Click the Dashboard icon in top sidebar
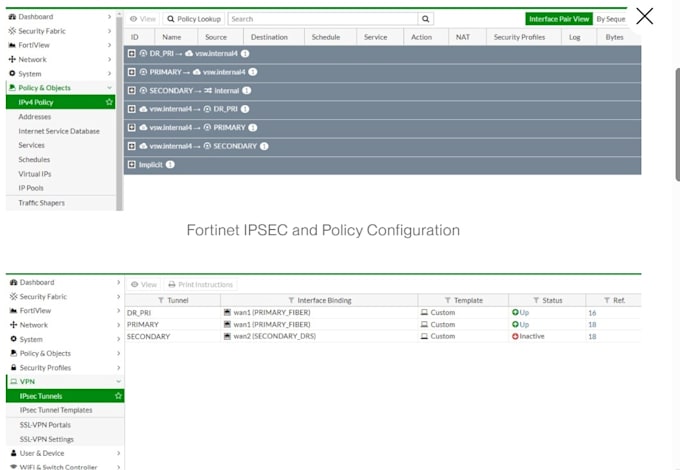This screenshot has width=680, height=470. tap(12, 16)
